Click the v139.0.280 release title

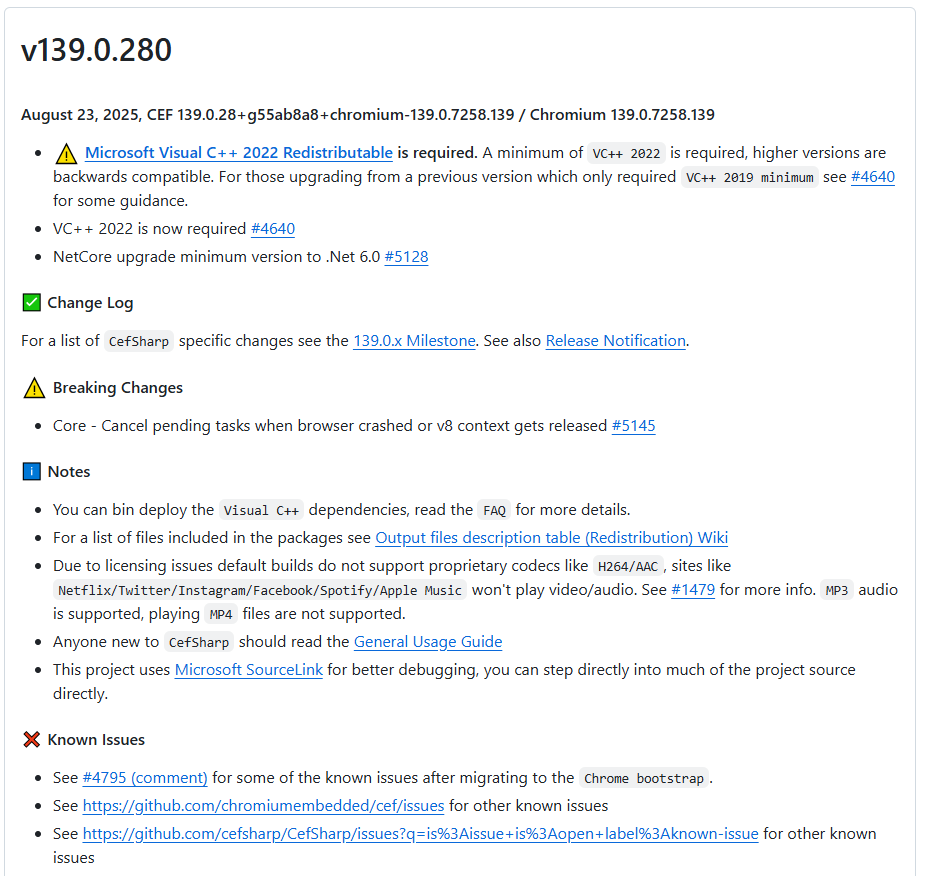[x=96, y=50]
